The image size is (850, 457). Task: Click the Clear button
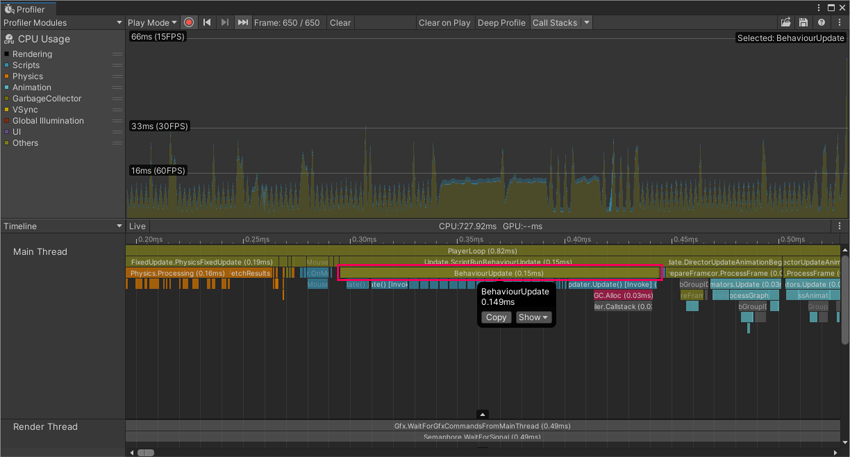(340, 22)
